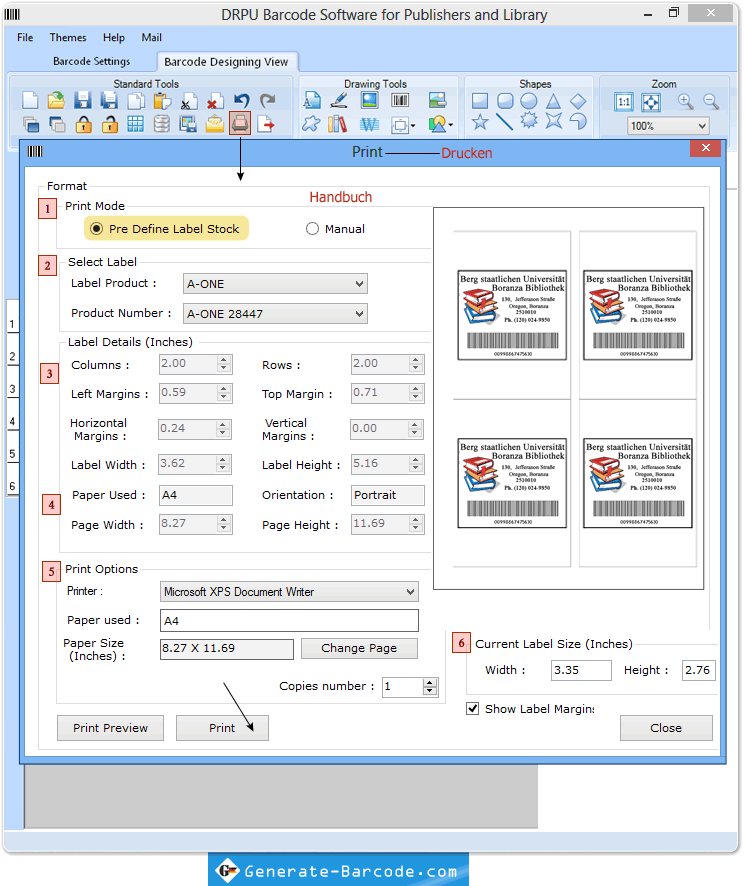
Task: Open the Help menu
Action: coord(114,37)
